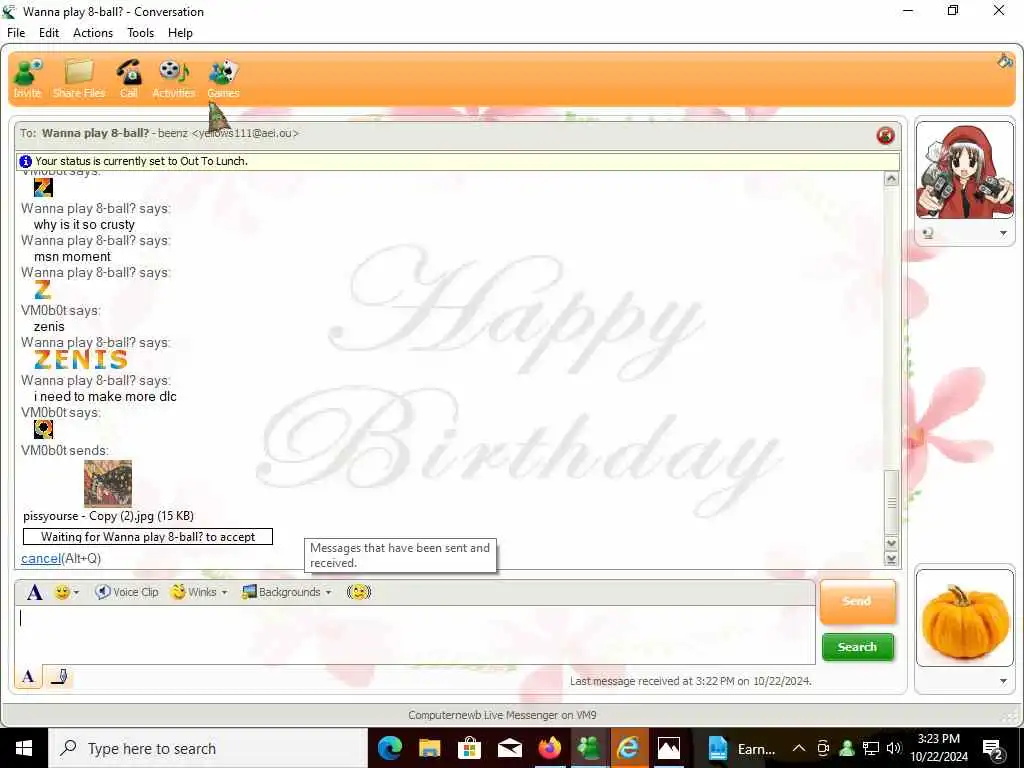
Task: Click the pissyourse image thumbnail
Action: pos(108,483)
